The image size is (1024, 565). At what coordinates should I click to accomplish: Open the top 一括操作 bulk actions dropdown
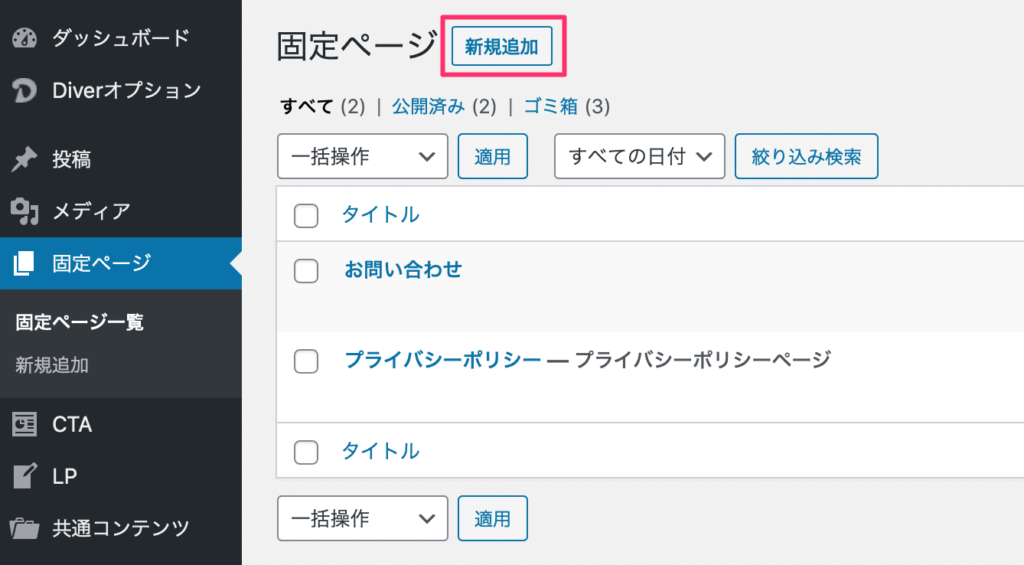coord(362,157)
